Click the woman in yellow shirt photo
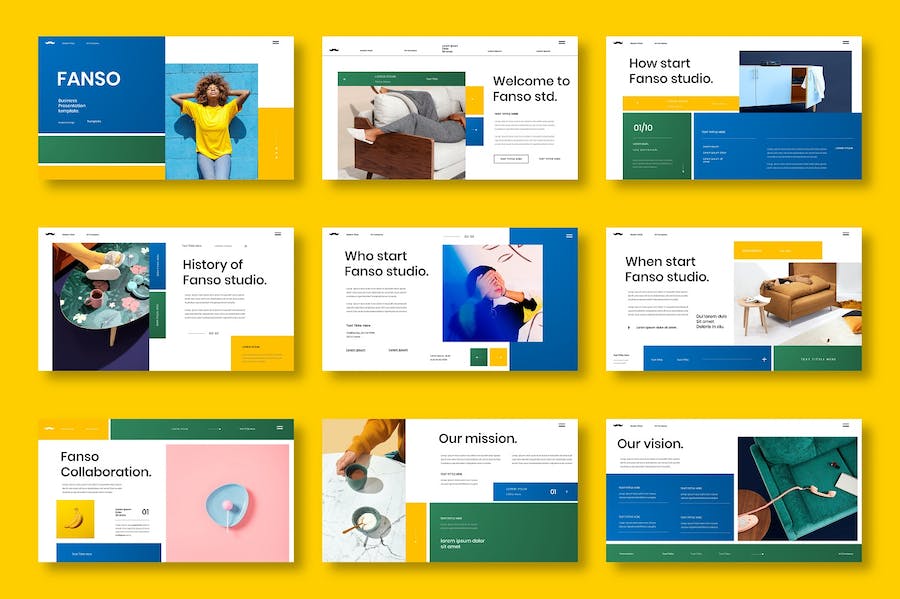 (x=211, y=122)
